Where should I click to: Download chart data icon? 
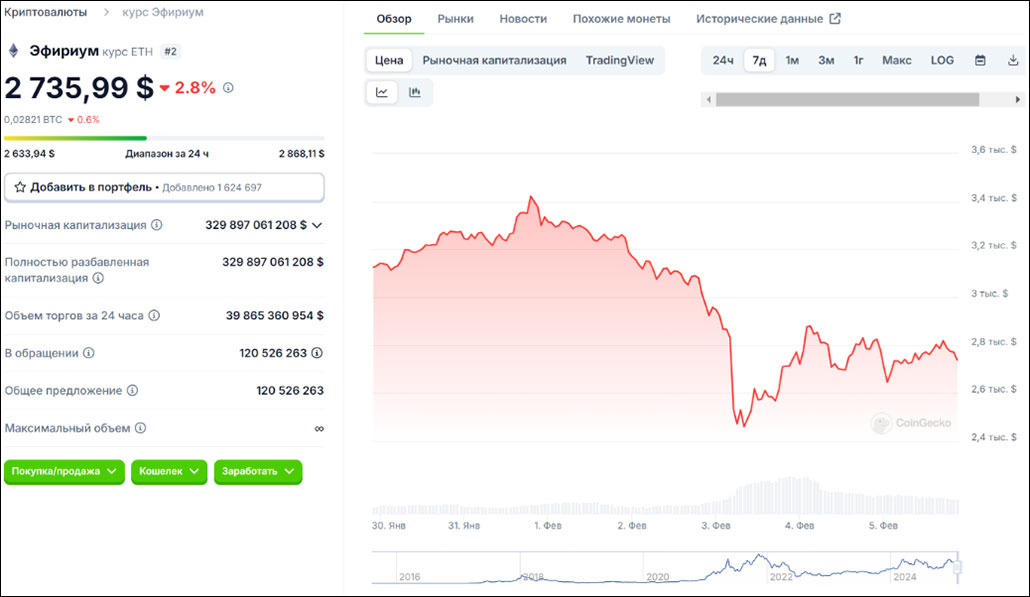click(x=1013, y=60)
